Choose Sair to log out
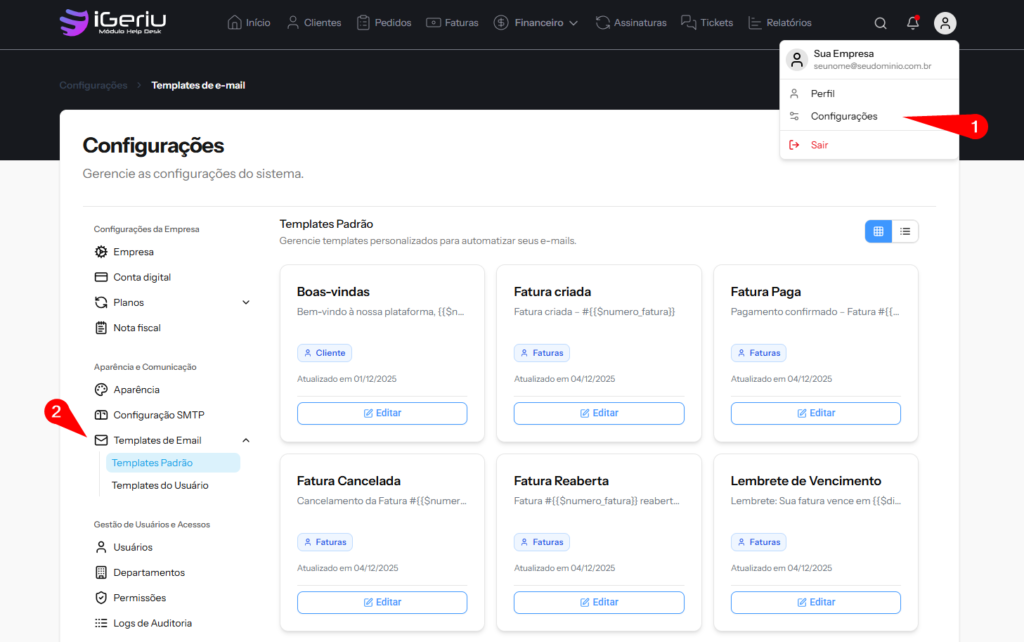This screenshot has width=1024, height=642. 819,145
